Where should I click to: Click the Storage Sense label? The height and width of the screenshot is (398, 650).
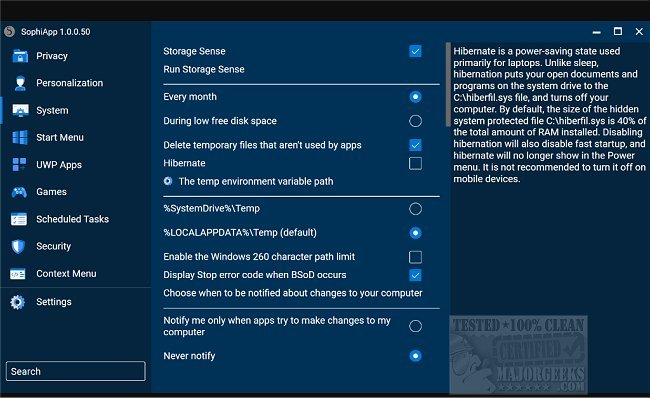click(x=194, y=51)
